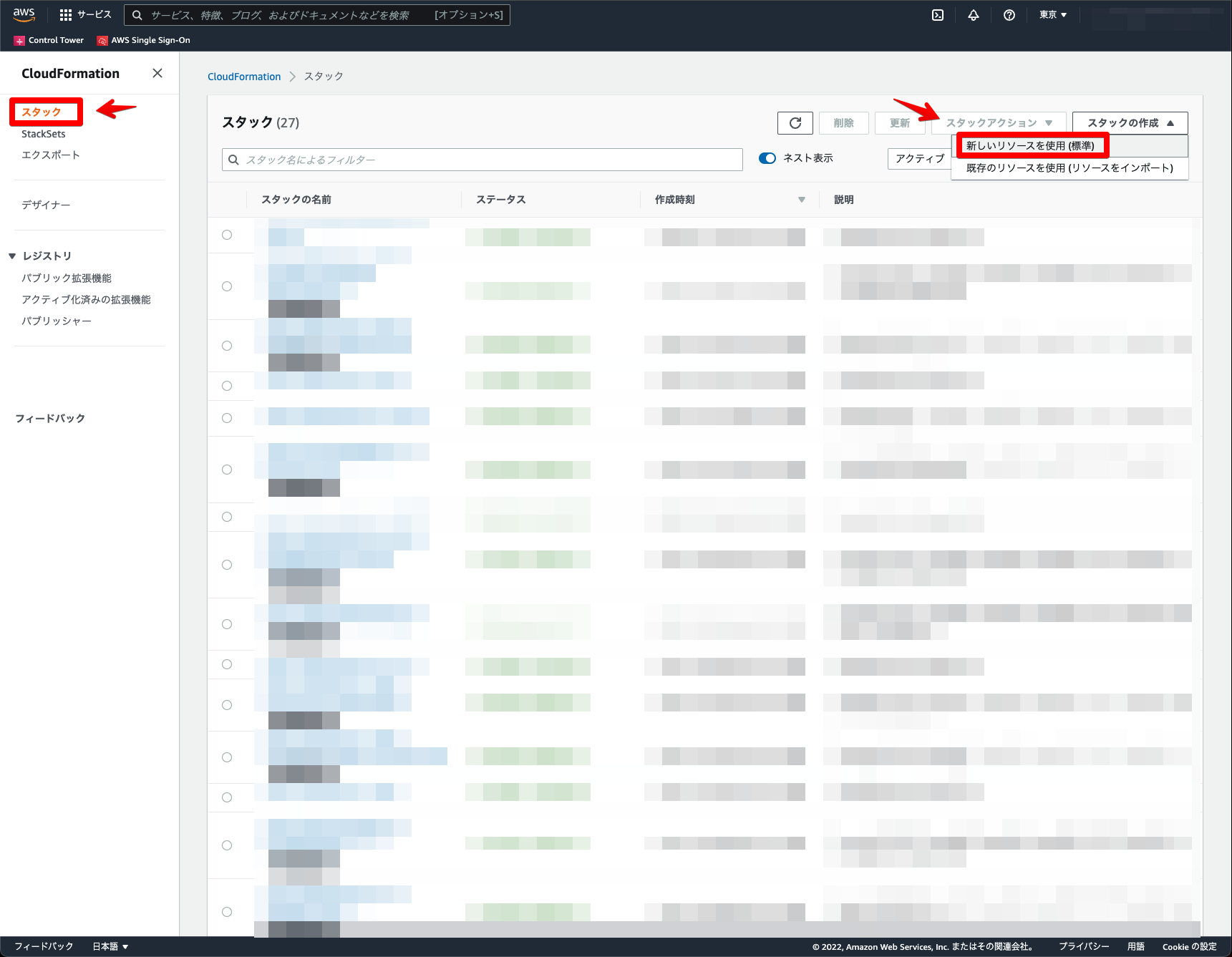Open Exports in the side navigation
The width and height of the screenshot is (1232, 957).
[x=51, y=155]
